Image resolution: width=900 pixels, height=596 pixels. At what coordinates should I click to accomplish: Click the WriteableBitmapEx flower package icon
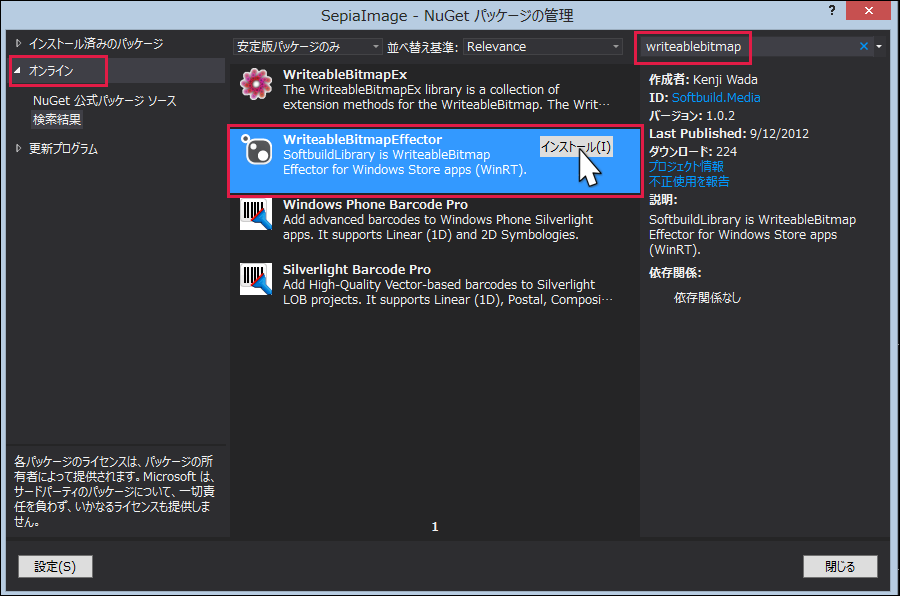(256, 84)
